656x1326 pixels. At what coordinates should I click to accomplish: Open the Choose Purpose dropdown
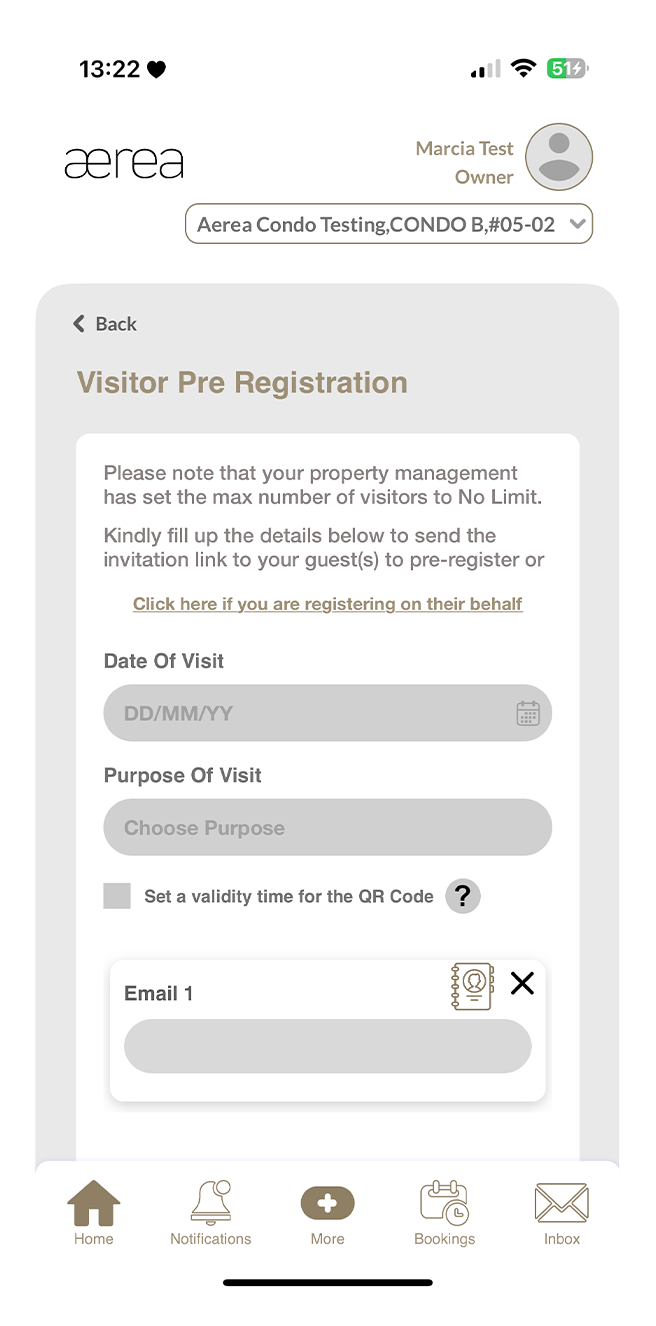click(x=327, y=827)
